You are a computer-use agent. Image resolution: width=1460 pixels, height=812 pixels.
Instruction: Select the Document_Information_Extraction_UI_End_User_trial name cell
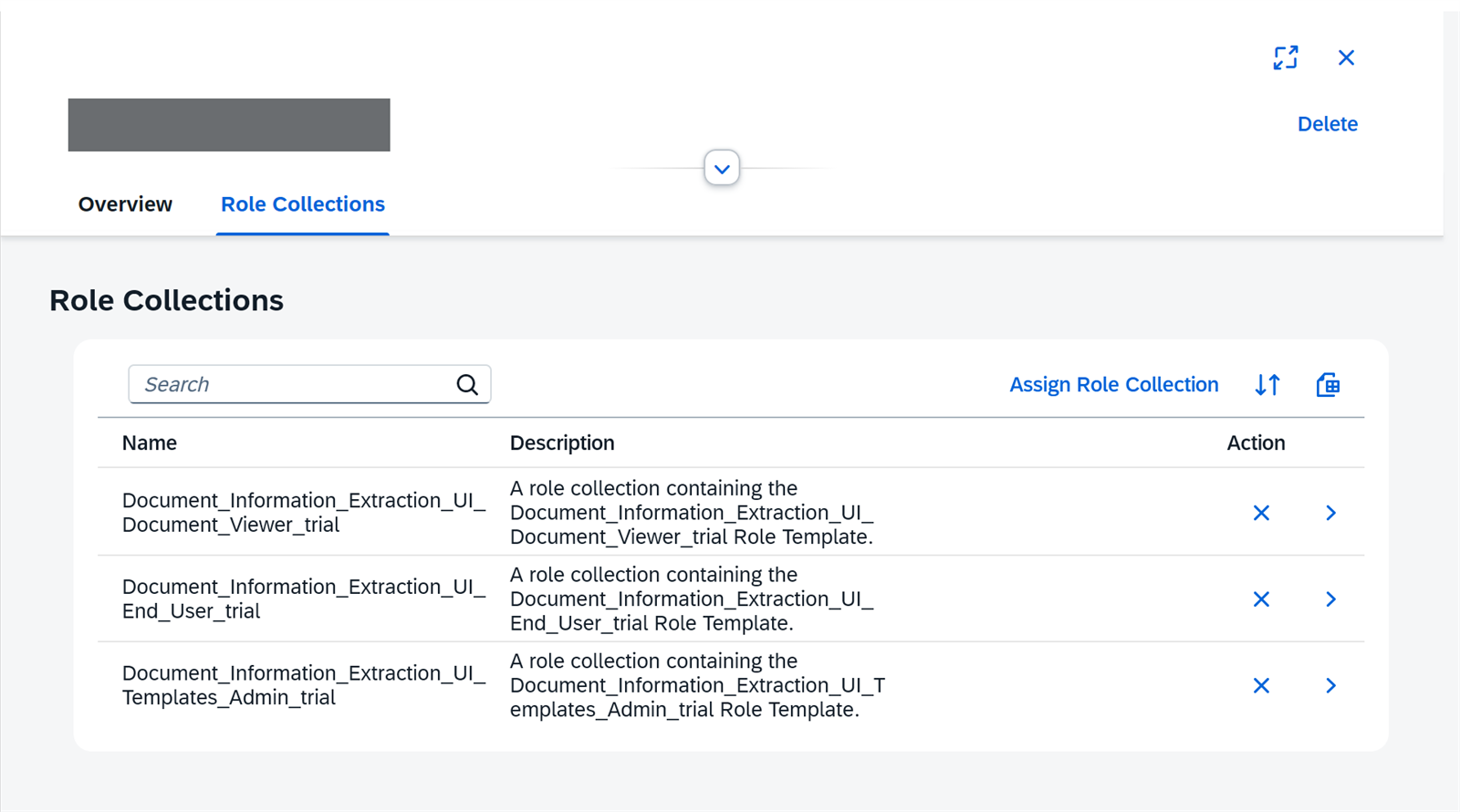(304, 599)
